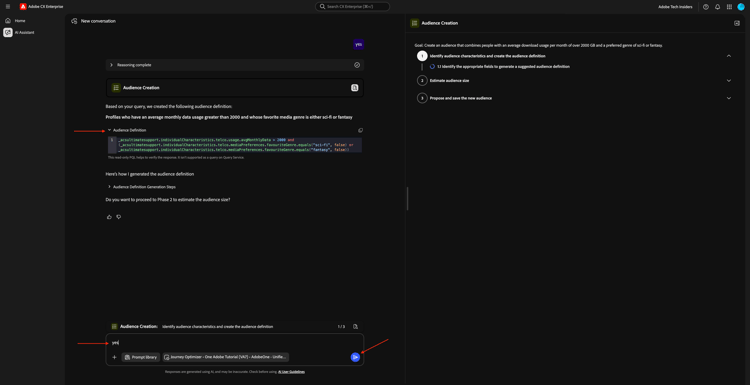The height and width of the screenshot is (385, 750).
Task: Click the Search CX Enterprise field
Action: point(353,7)
